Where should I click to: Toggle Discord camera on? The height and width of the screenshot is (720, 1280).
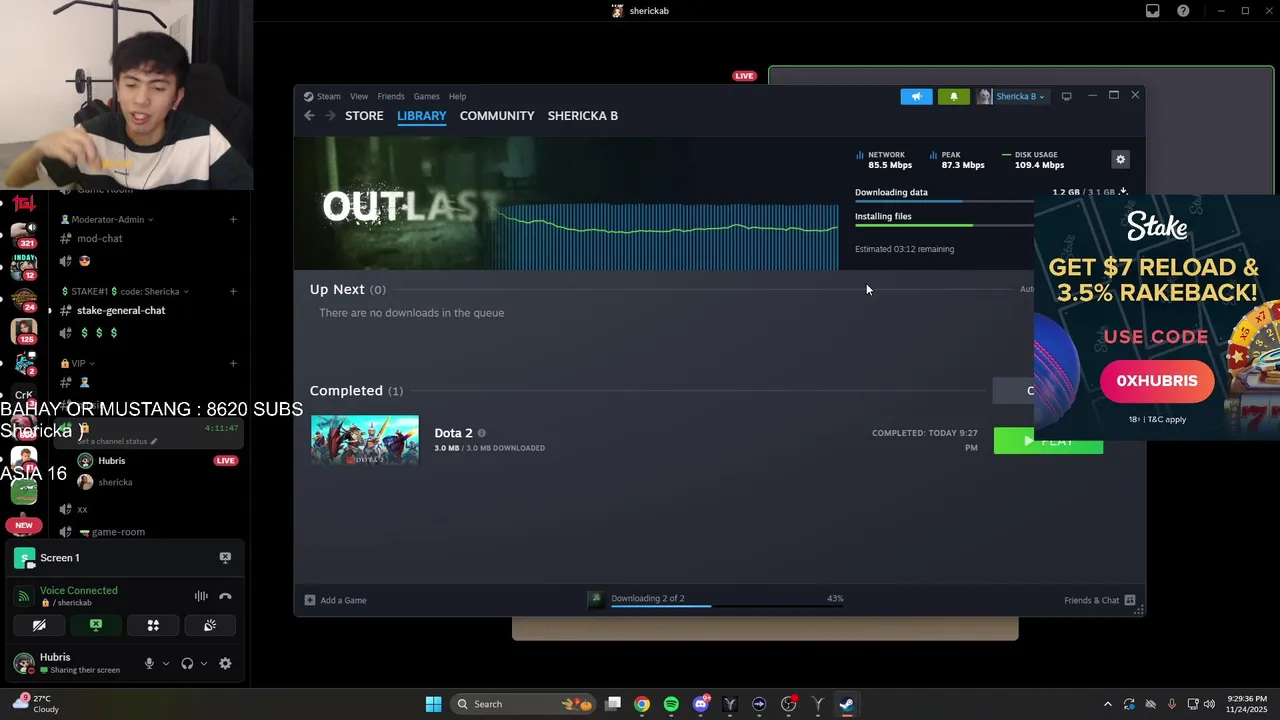[39, 625]
